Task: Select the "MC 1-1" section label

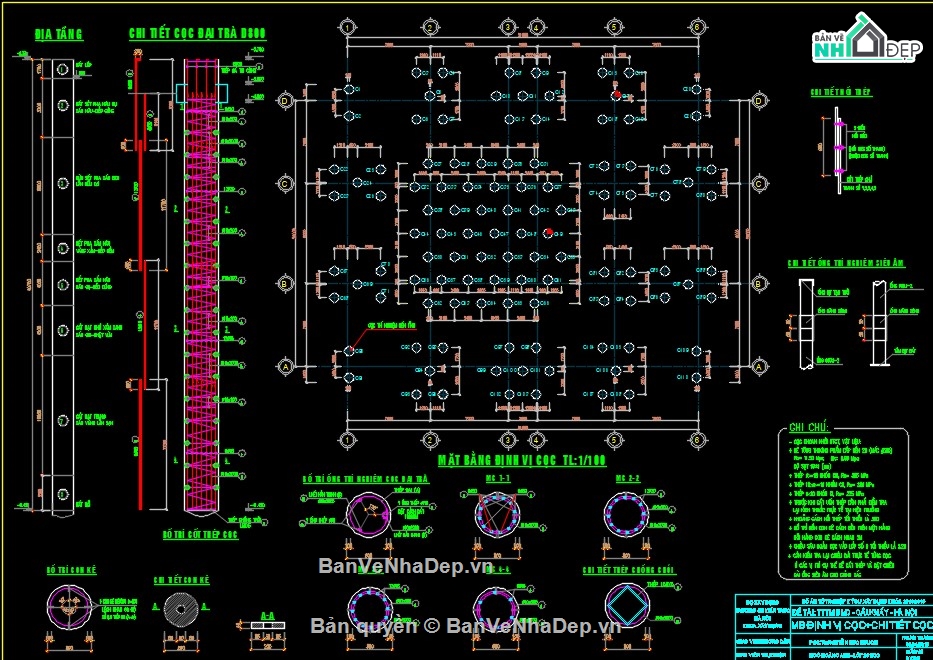Action: coord(498,478)
